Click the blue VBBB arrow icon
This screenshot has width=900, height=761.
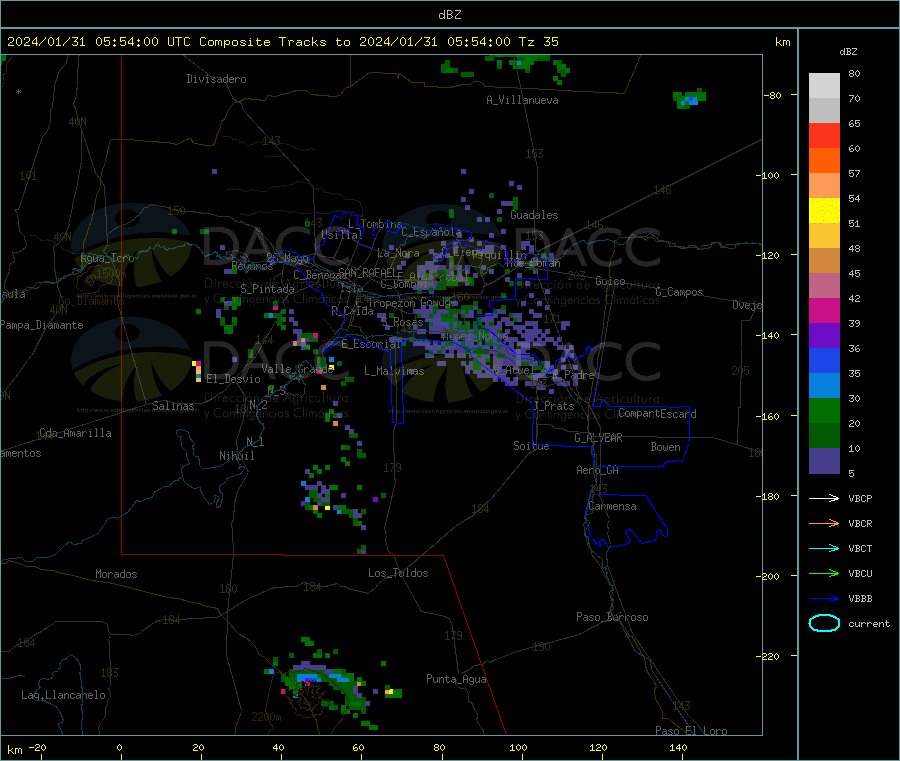click(x=824, y=599)
